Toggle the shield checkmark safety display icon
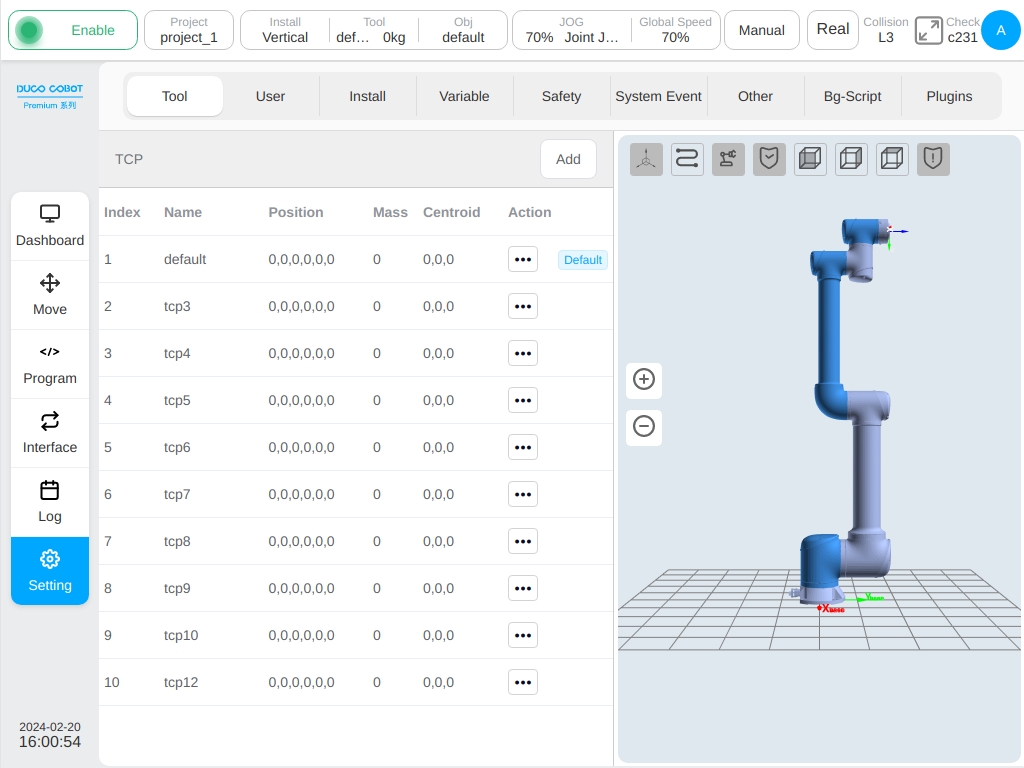The width and height of the screenshot is (1024, 768). coord(769,159)
